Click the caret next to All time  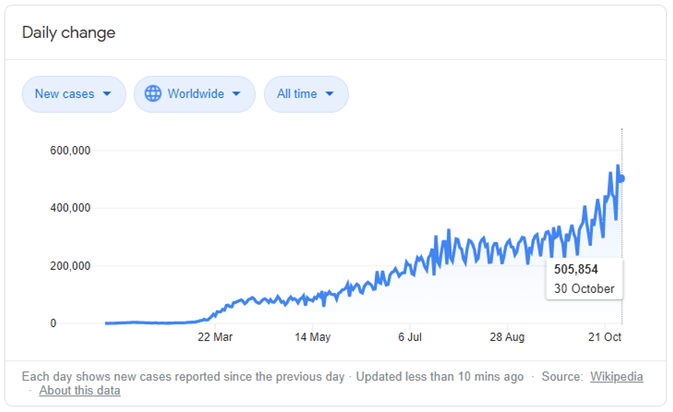pos(330,94)
